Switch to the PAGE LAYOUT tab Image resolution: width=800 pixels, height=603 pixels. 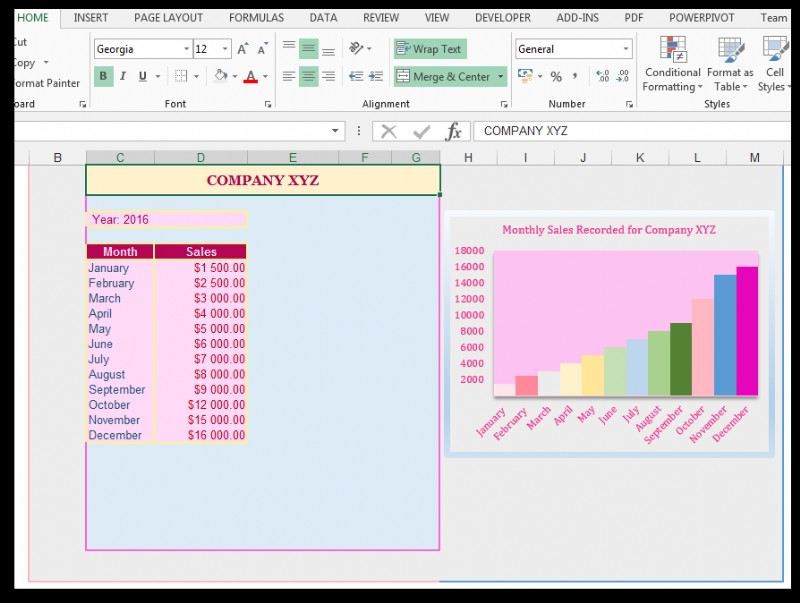pos(168,18)
